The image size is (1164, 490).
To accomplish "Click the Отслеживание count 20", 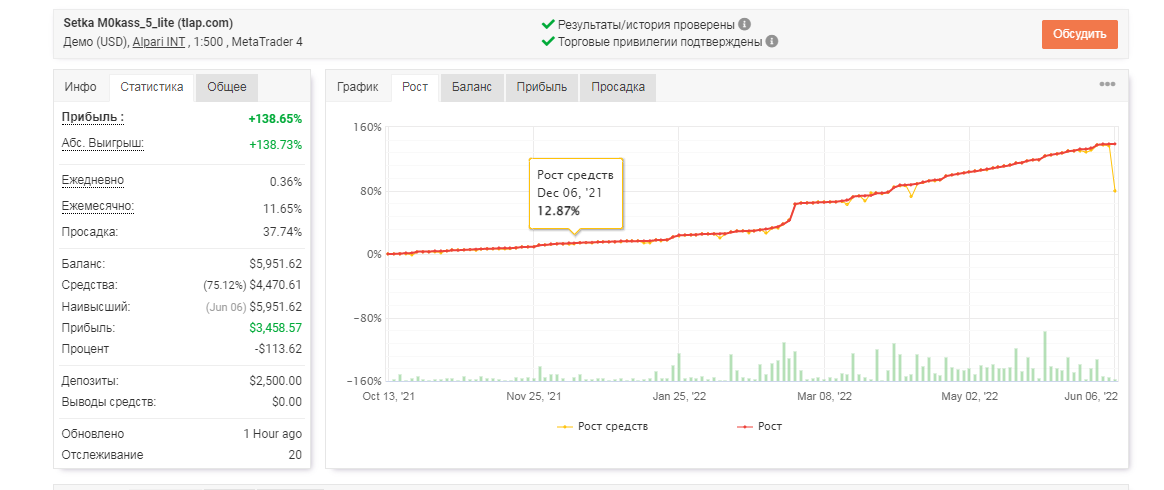I will tap(295, 455).
